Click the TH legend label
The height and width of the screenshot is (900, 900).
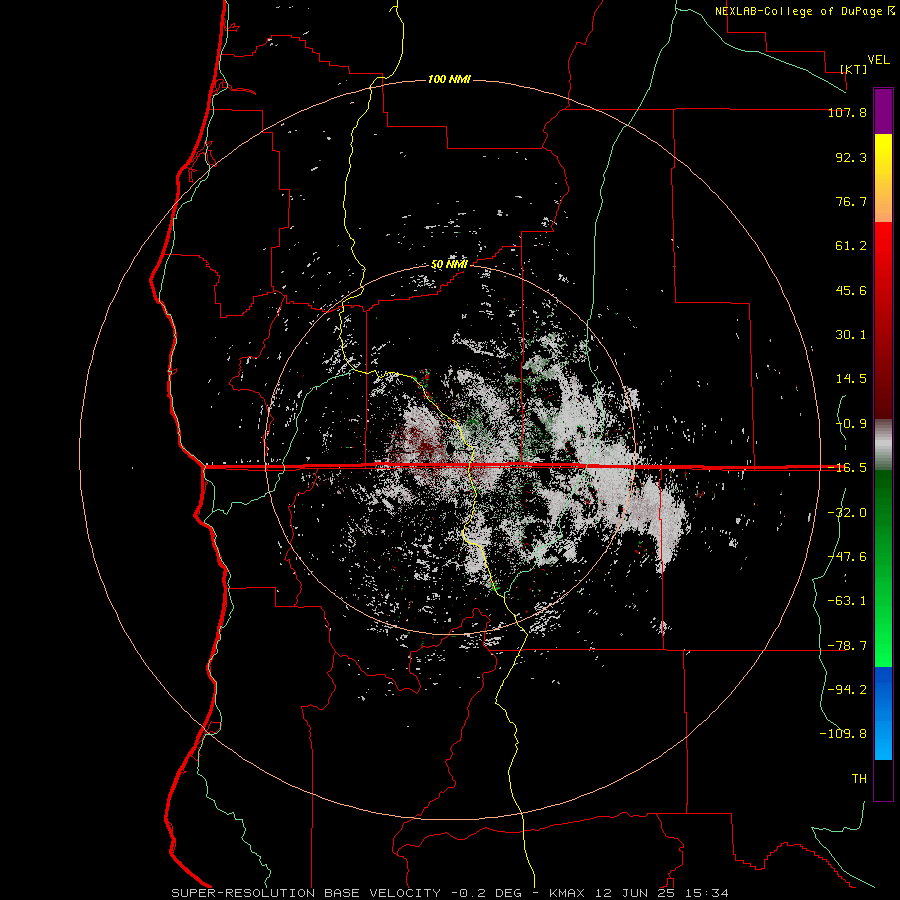(859, 779)
